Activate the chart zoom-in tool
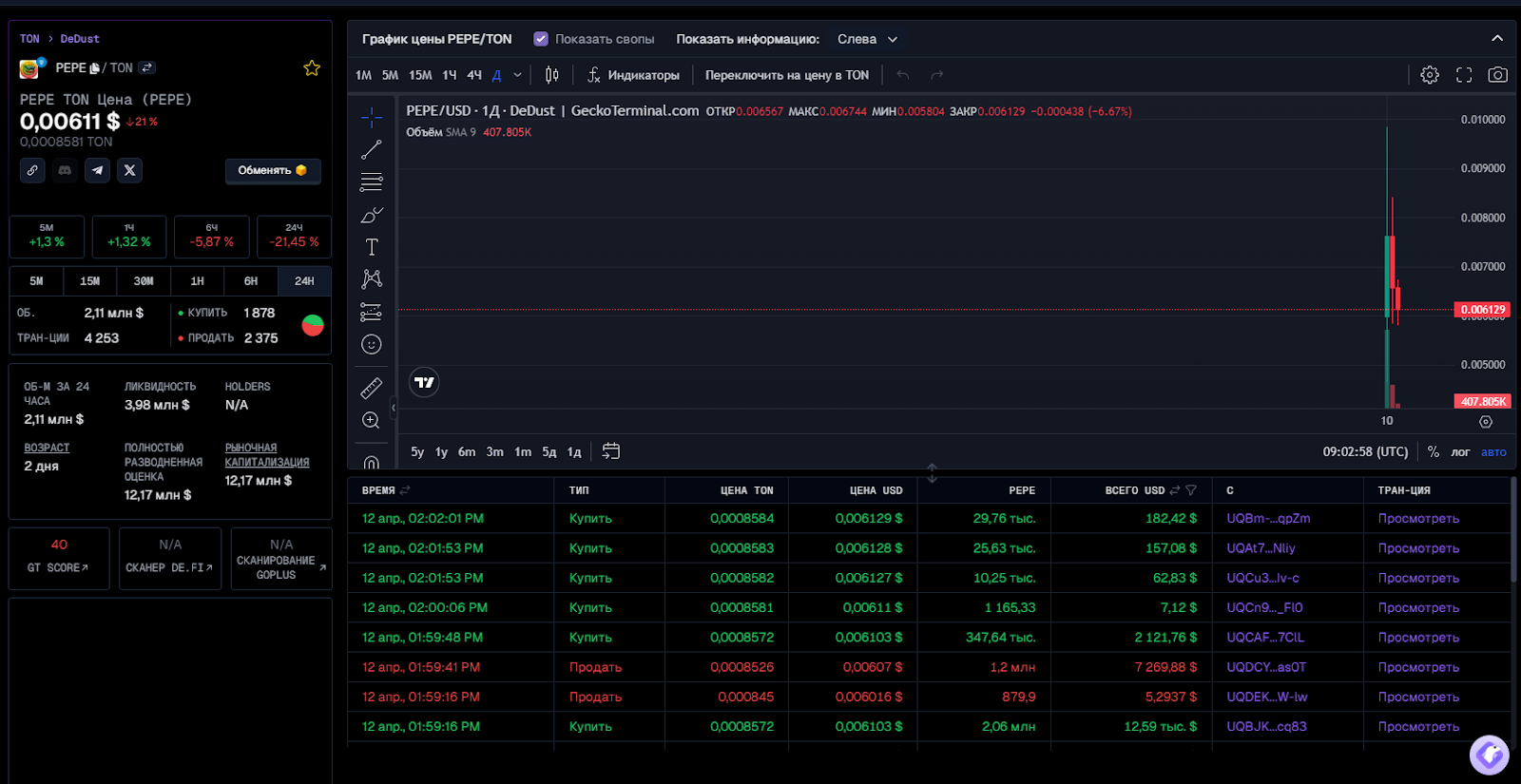The width and height of the screenshot is (1521, 784). (x=372, y=420)
